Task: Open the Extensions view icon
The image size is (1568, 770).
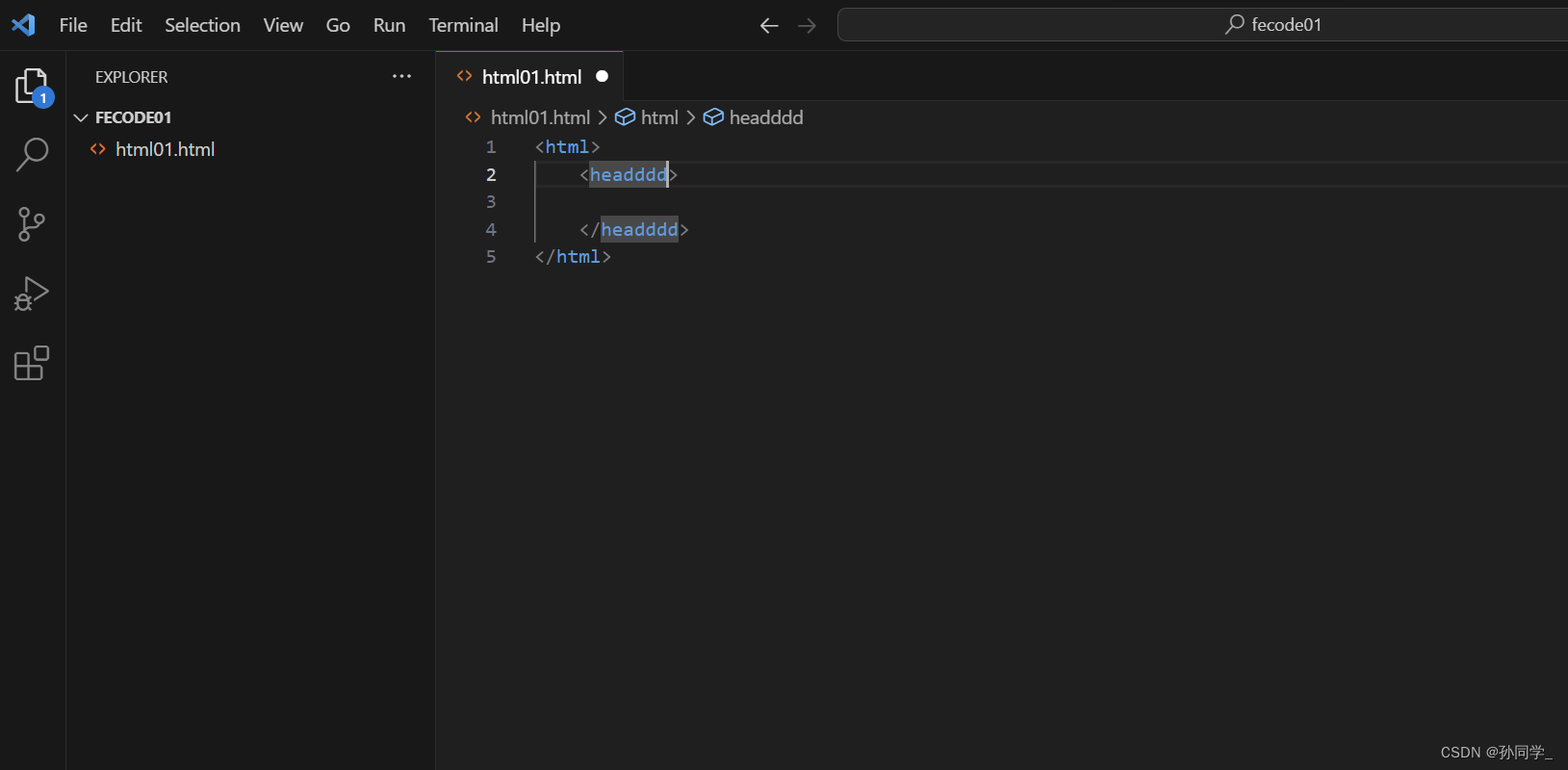Action: click(x=32, y=364)
